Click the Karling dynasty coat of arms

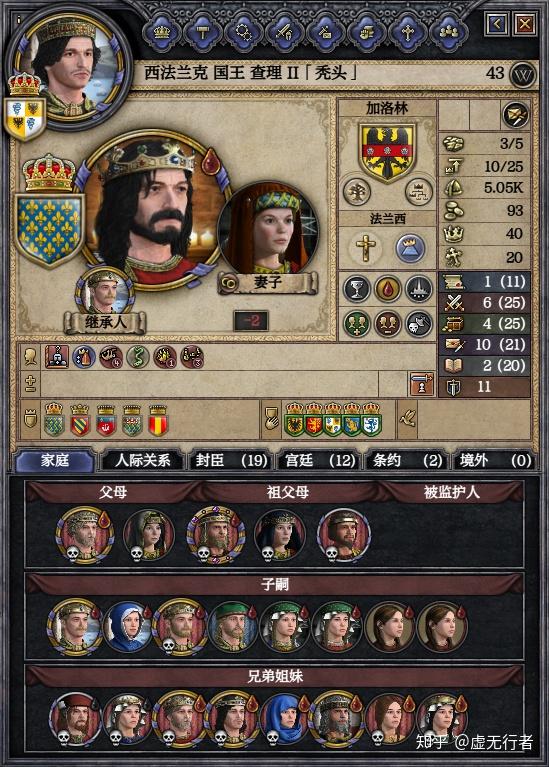(x=387, y=151)
